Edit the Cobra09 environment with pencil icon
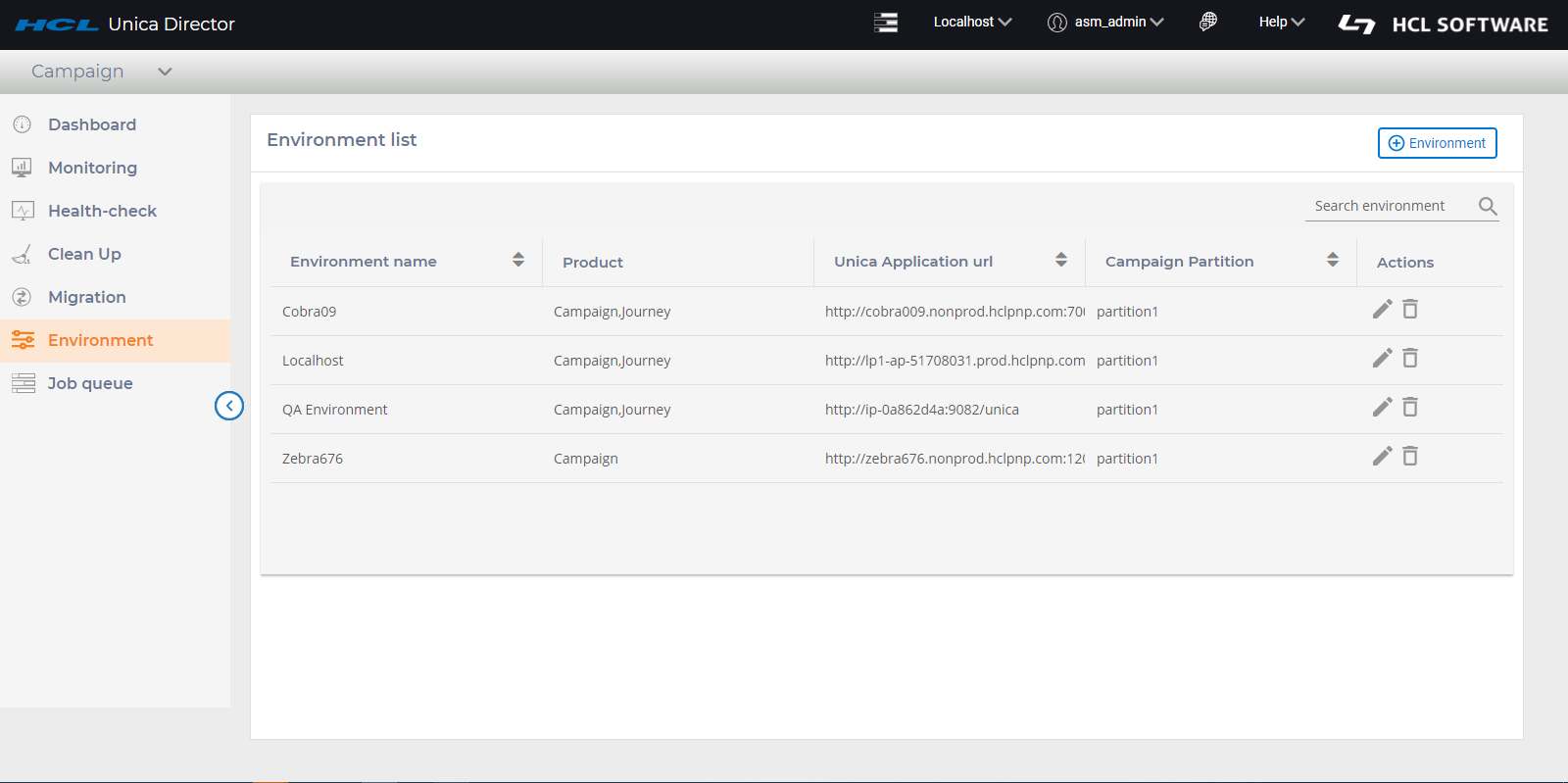This screenshot has width=1568, height=783. (1382, 310)
